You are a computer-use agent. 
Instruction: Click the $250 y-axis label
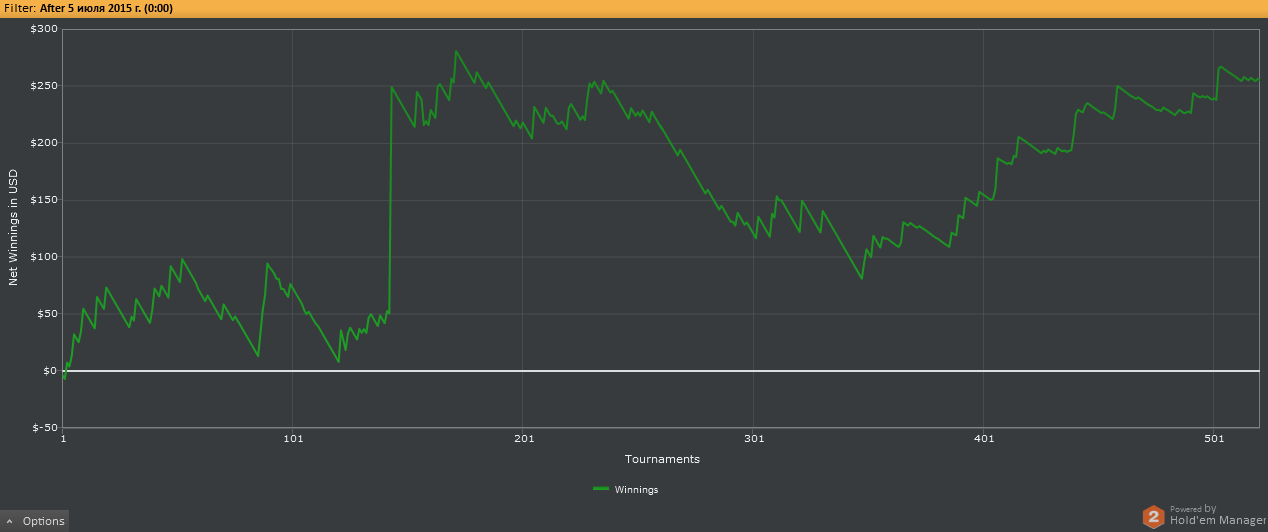pos(43,86)
